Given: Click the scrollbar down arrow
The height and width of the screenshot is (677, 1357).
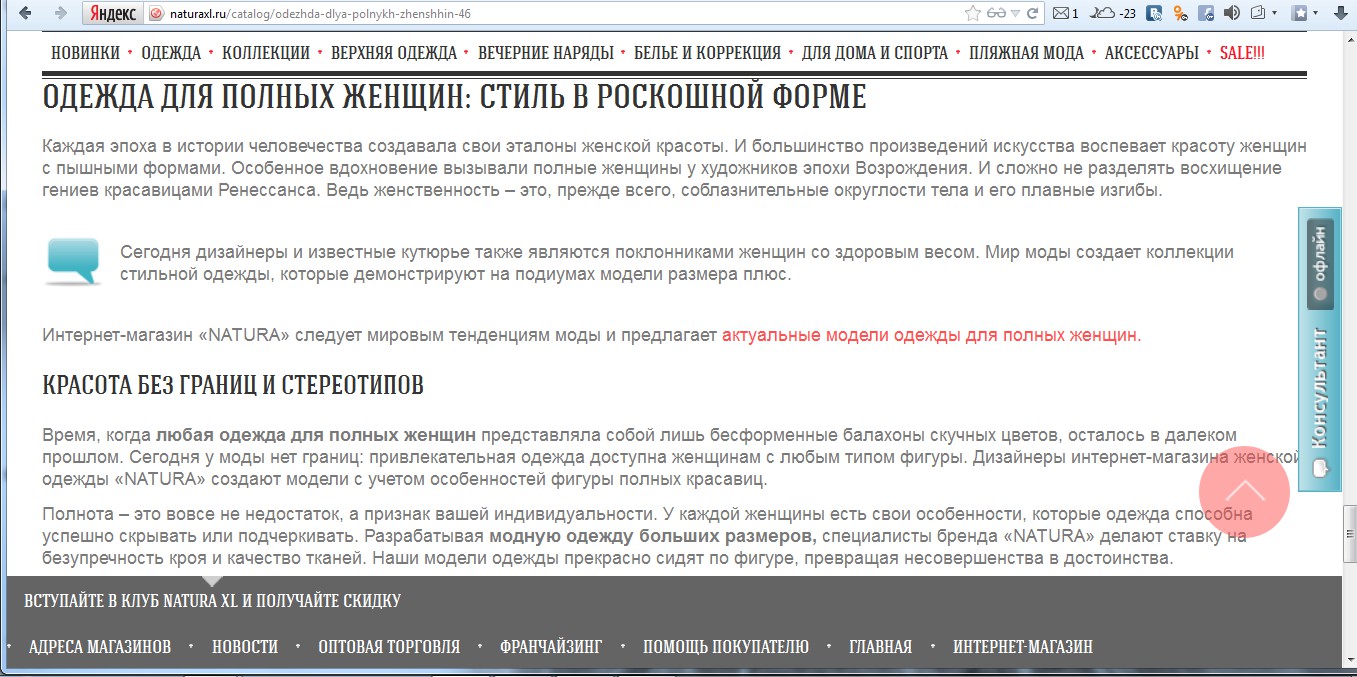Looking at the screenshot, I should pos(1349,658).
